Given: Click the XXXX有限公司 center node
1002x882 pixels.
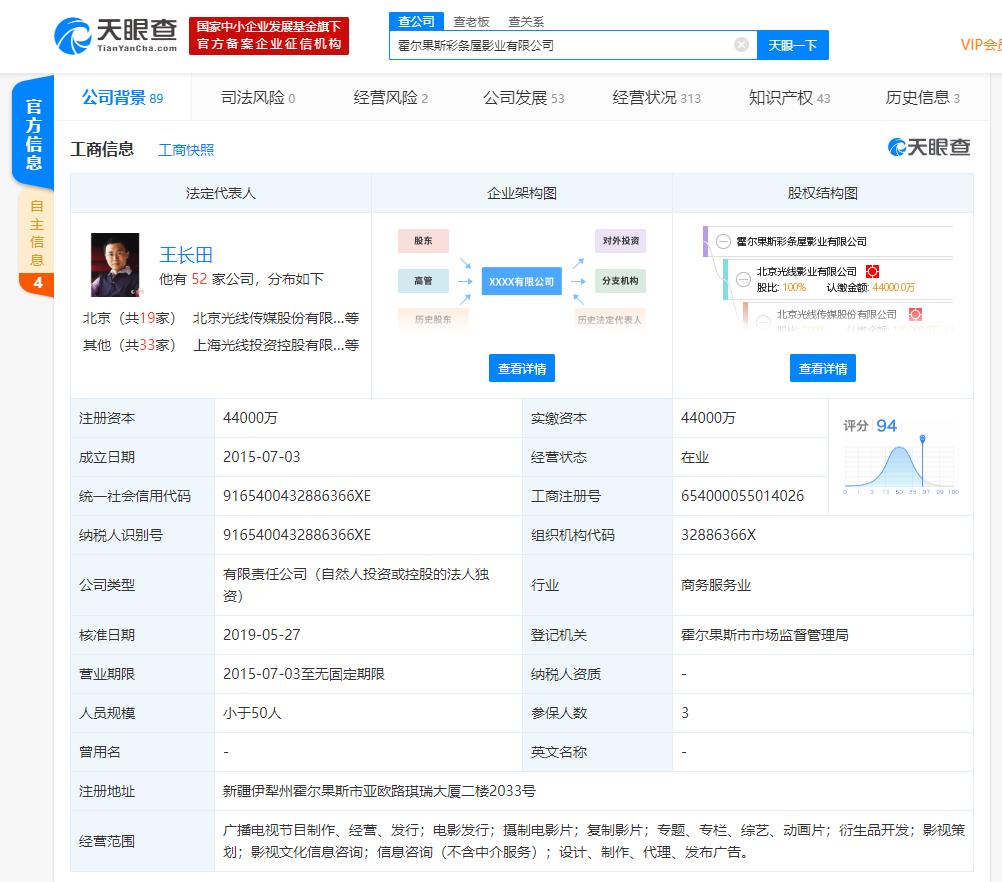Looking at the screenshot, I should [x=521, y=281].
